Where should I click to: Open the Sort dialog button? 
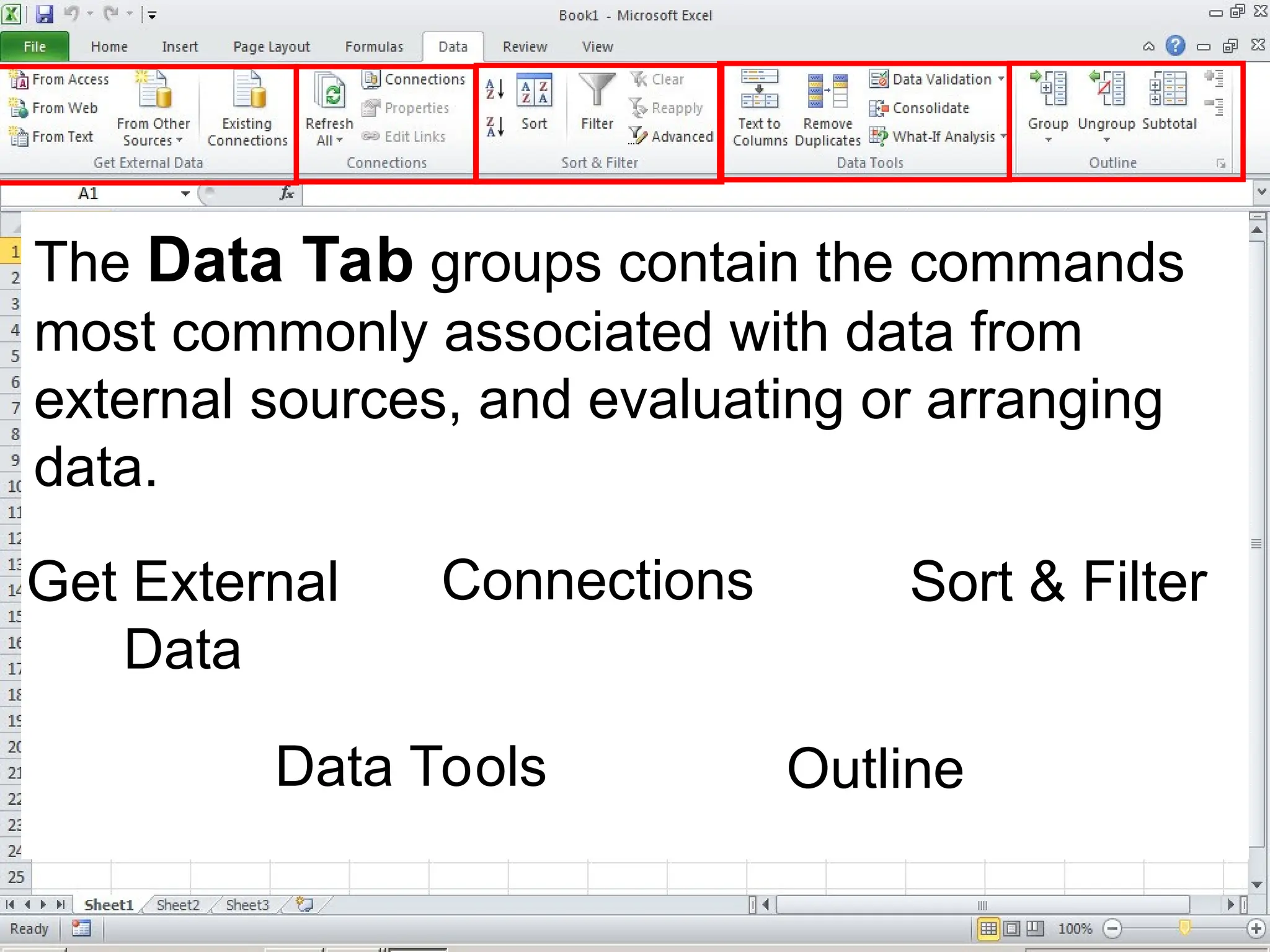click(534, 102)
